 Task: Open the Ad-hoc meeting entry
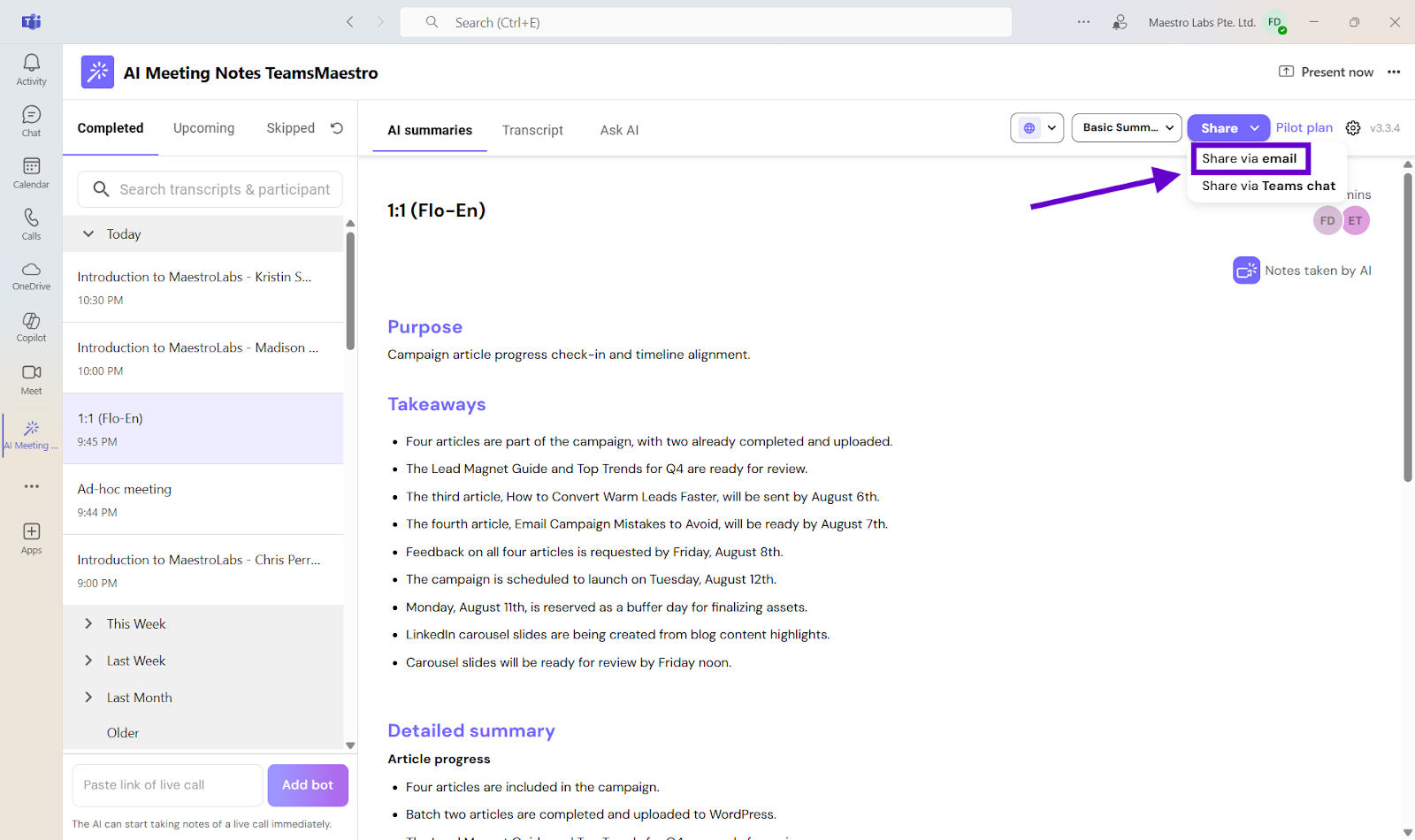[203, 500]
